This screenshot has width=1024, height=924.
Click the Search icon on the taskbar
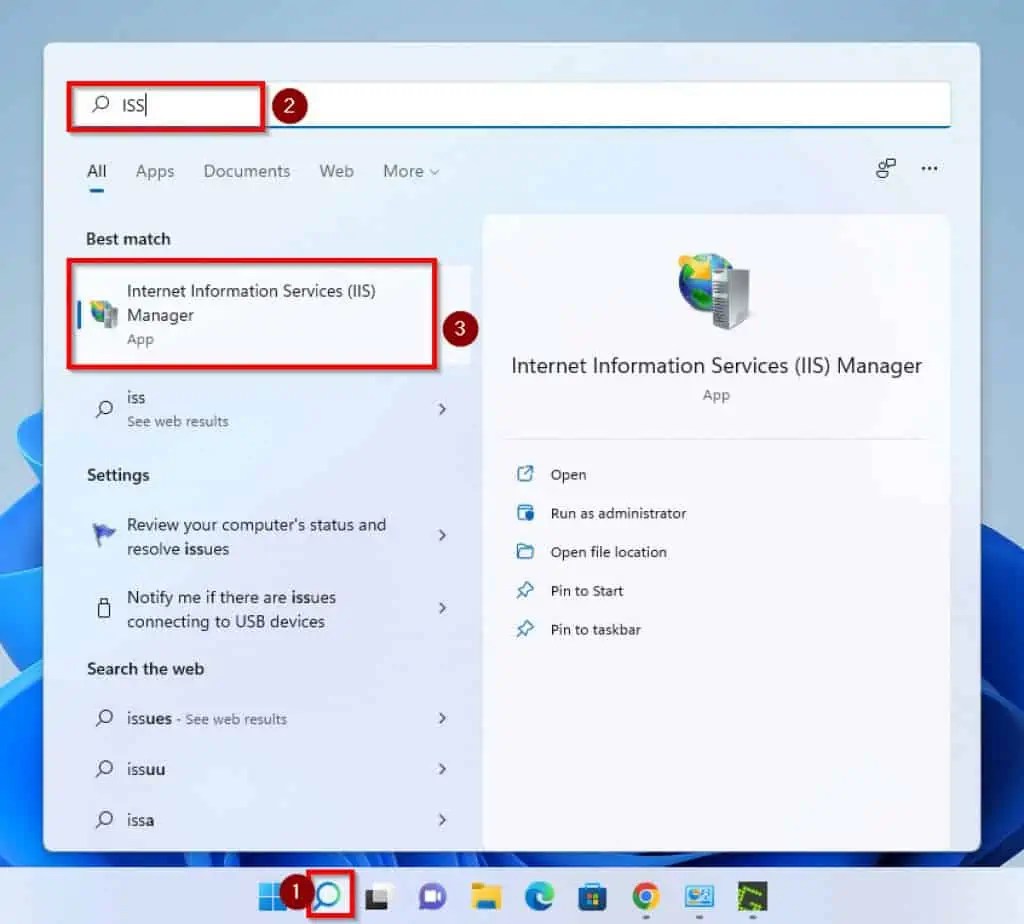tap(330, 897)
